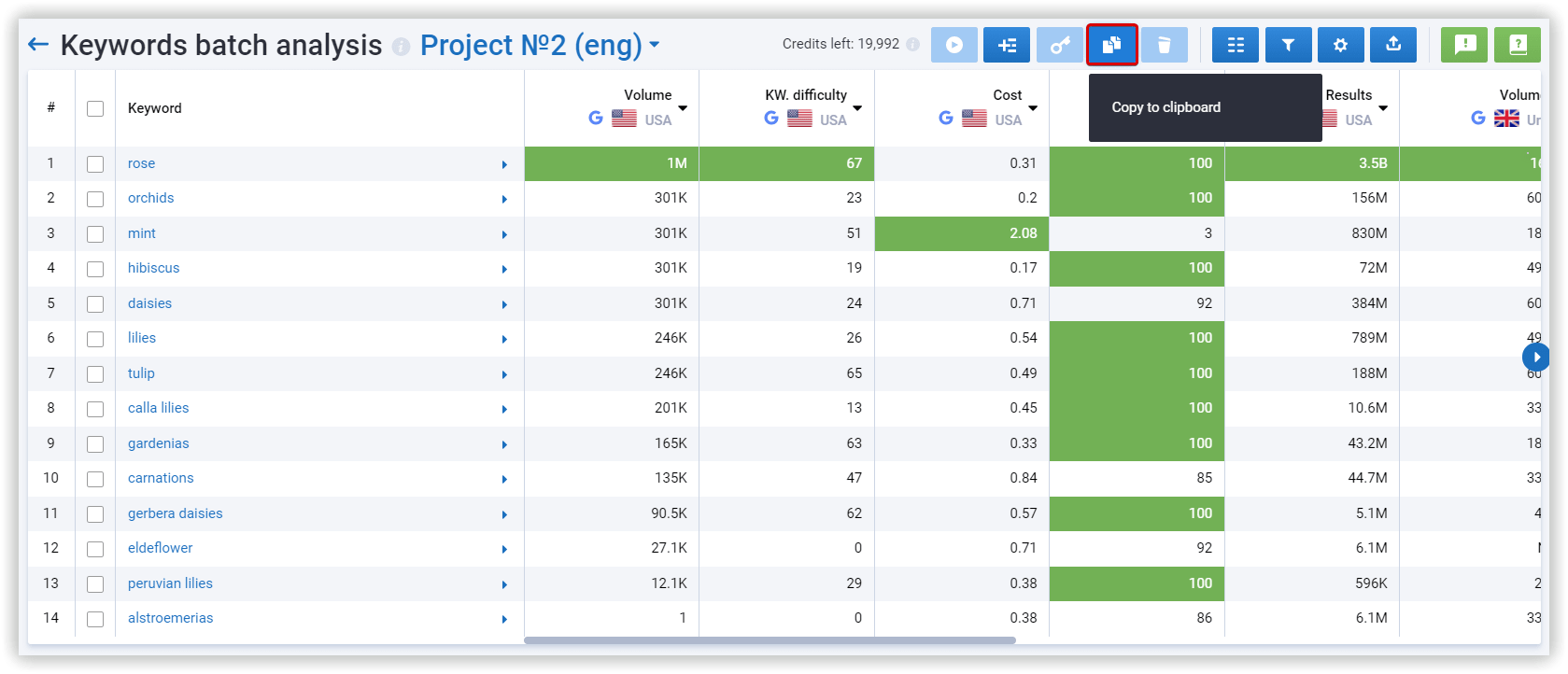Open the carnations keyword link

coord(161,478)
